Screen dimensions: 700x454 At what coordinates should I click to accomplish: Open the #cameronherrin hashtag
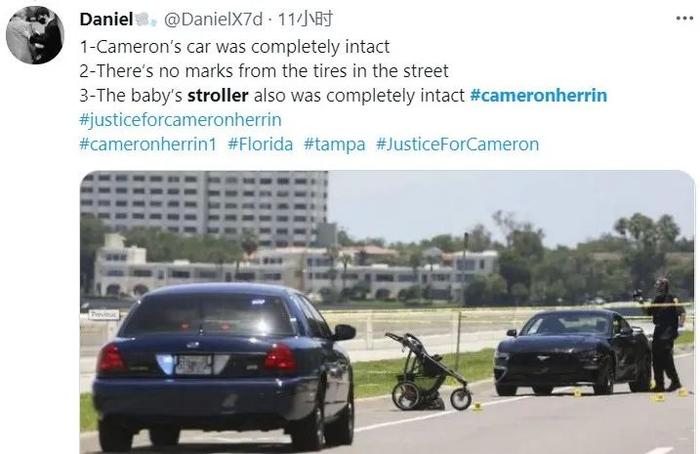[x=539, y=95]
